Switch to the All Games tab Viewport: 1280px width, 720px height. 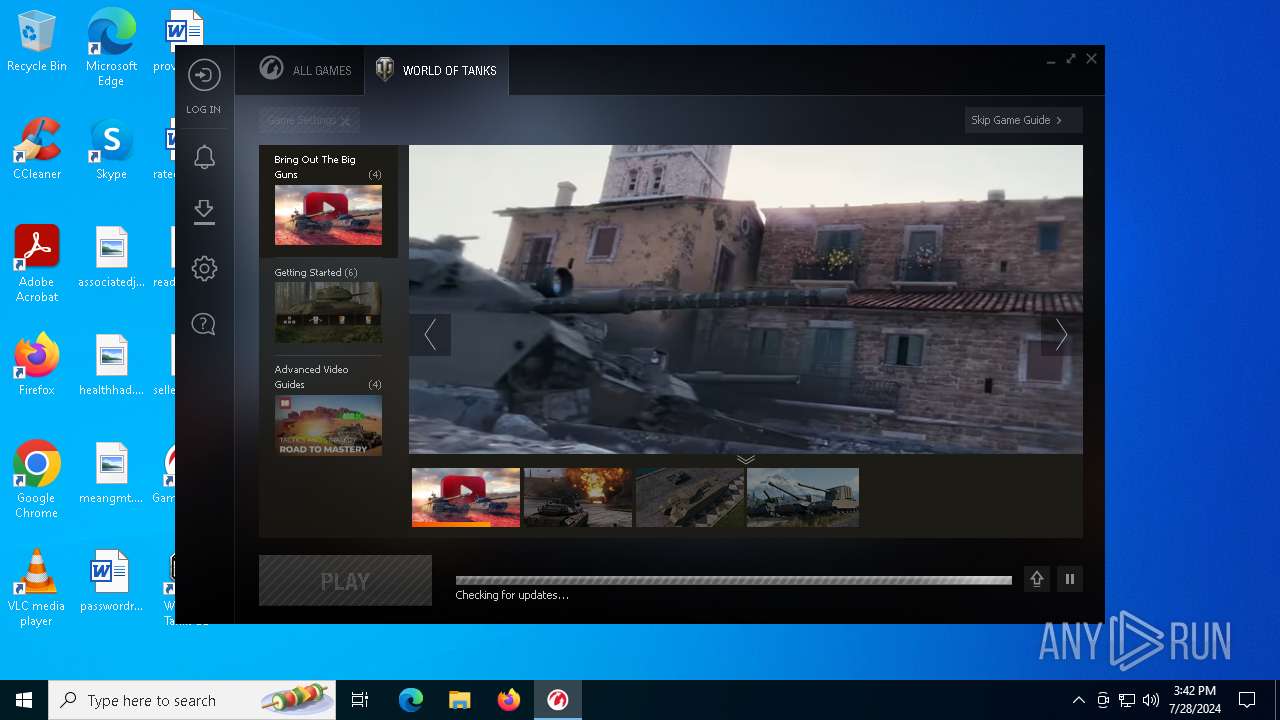pyautogui.click(x=305, y=70)
